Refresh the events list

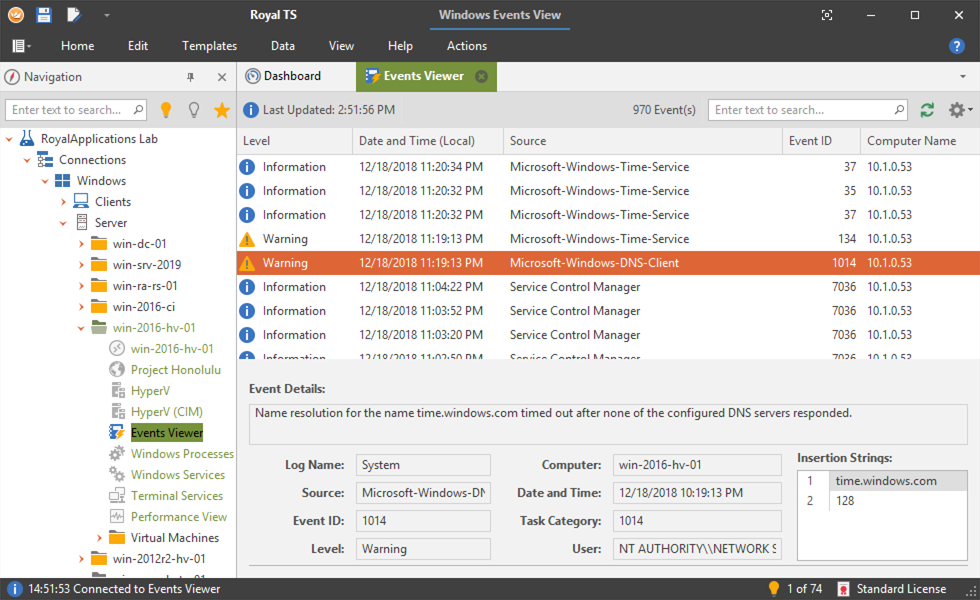coord(927,110)
